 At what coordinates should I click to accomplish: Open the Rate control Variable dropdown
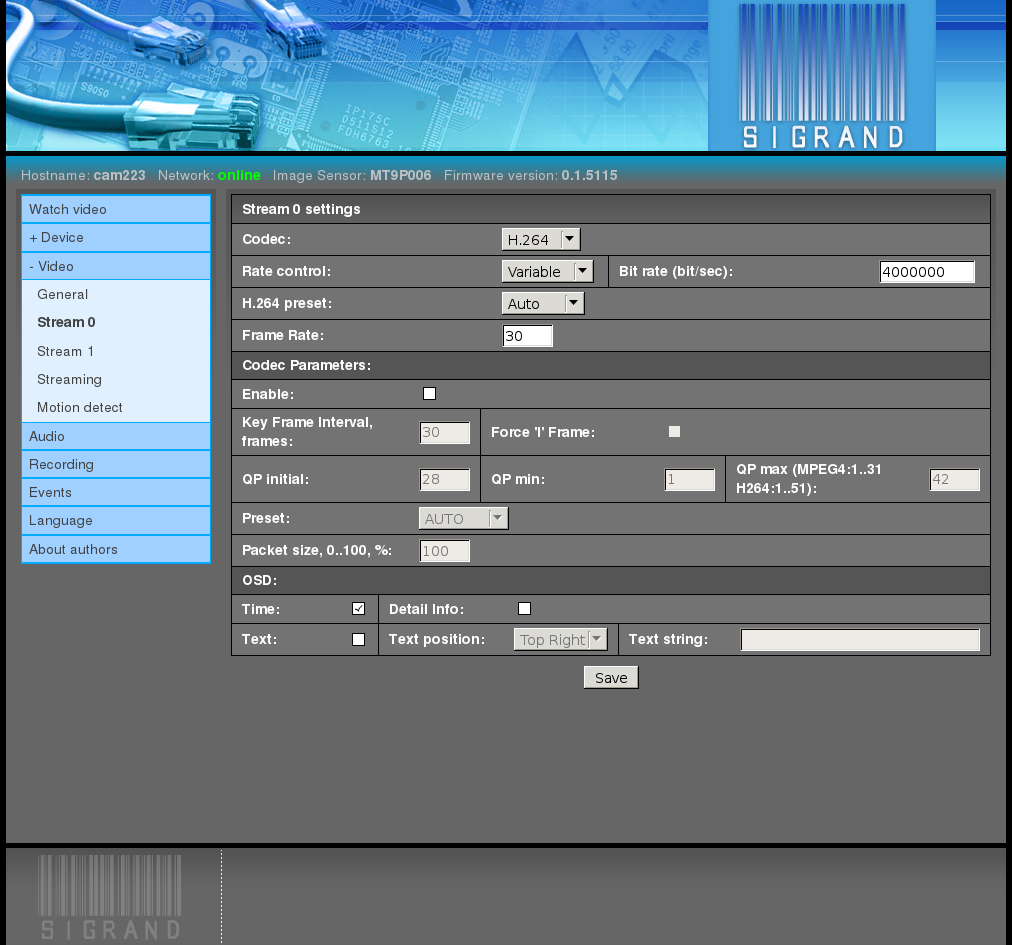point(547,271)
